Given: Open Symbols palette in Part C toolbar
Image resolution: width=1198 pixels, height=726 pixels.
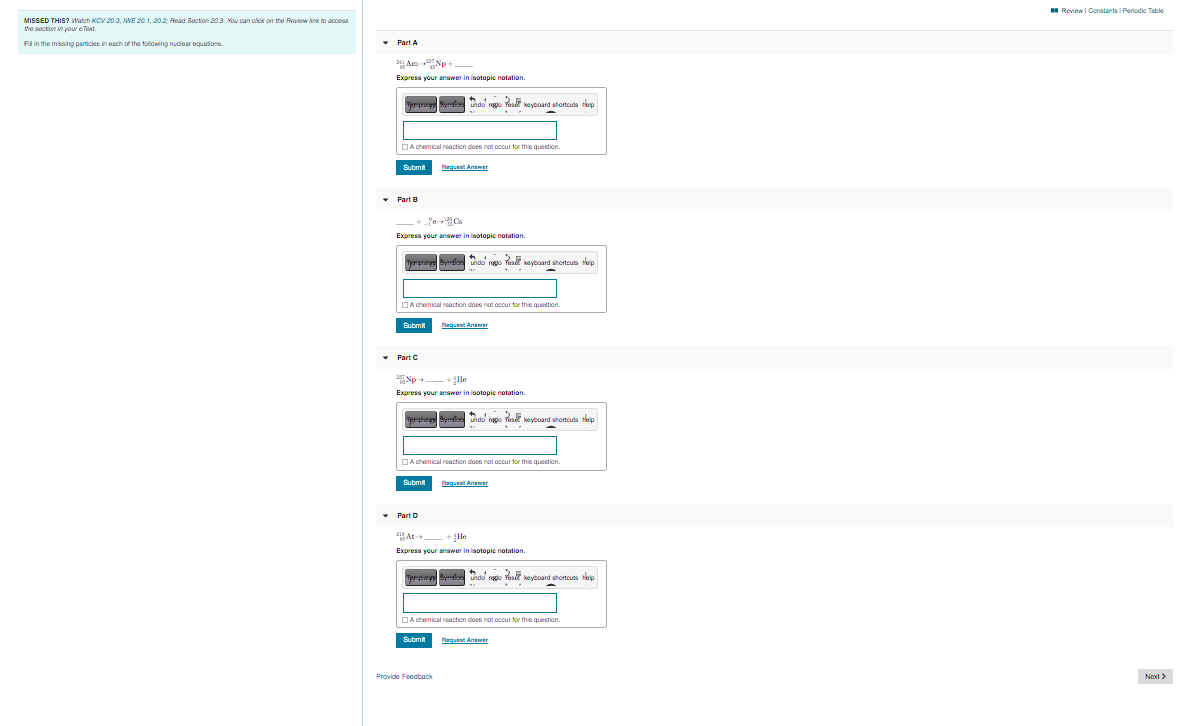Looking at the screenshot, I should point(452,420).
